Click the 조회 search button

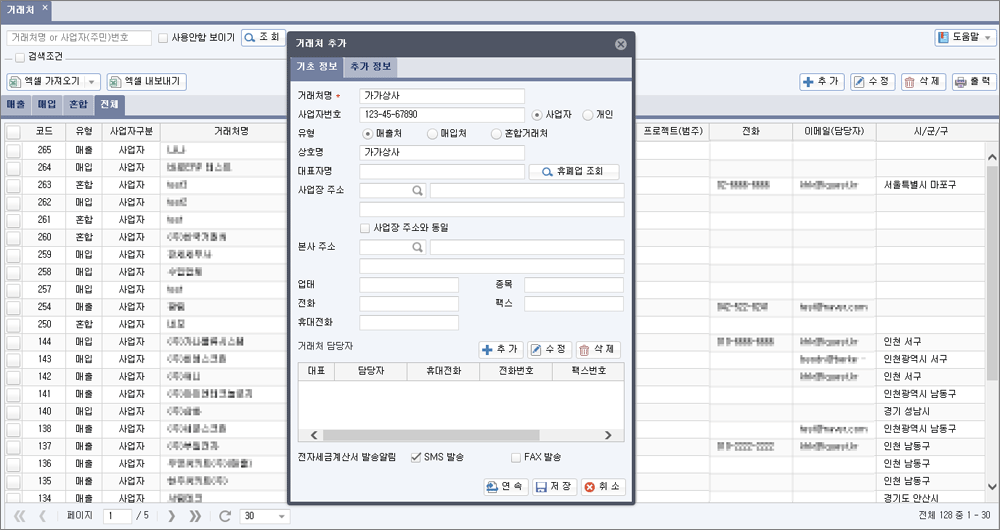(x=263, y=38)
